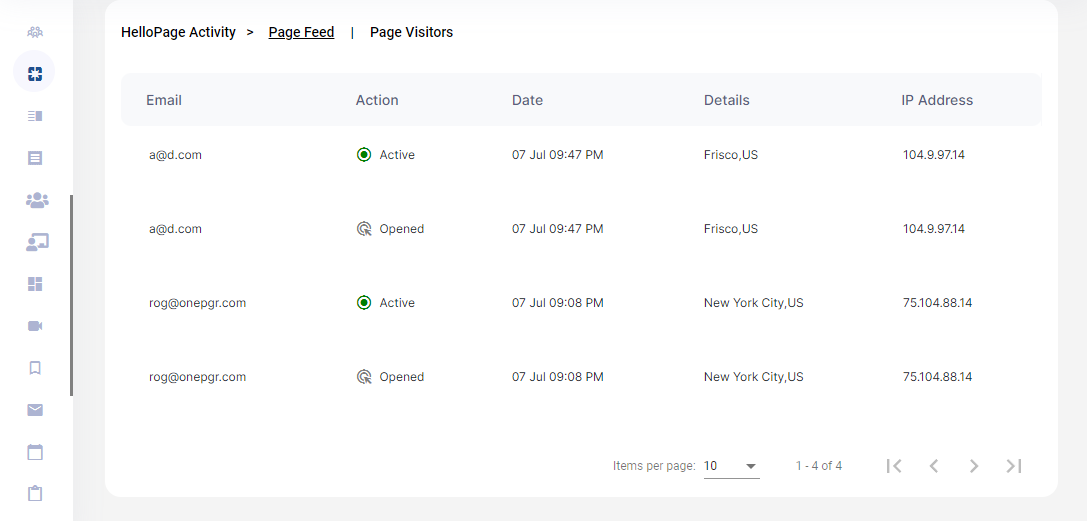The height and width of the screenshot is (521, 1087).
Task: Click the sidebar vertical scrollbar
Action: click(71, 296)
